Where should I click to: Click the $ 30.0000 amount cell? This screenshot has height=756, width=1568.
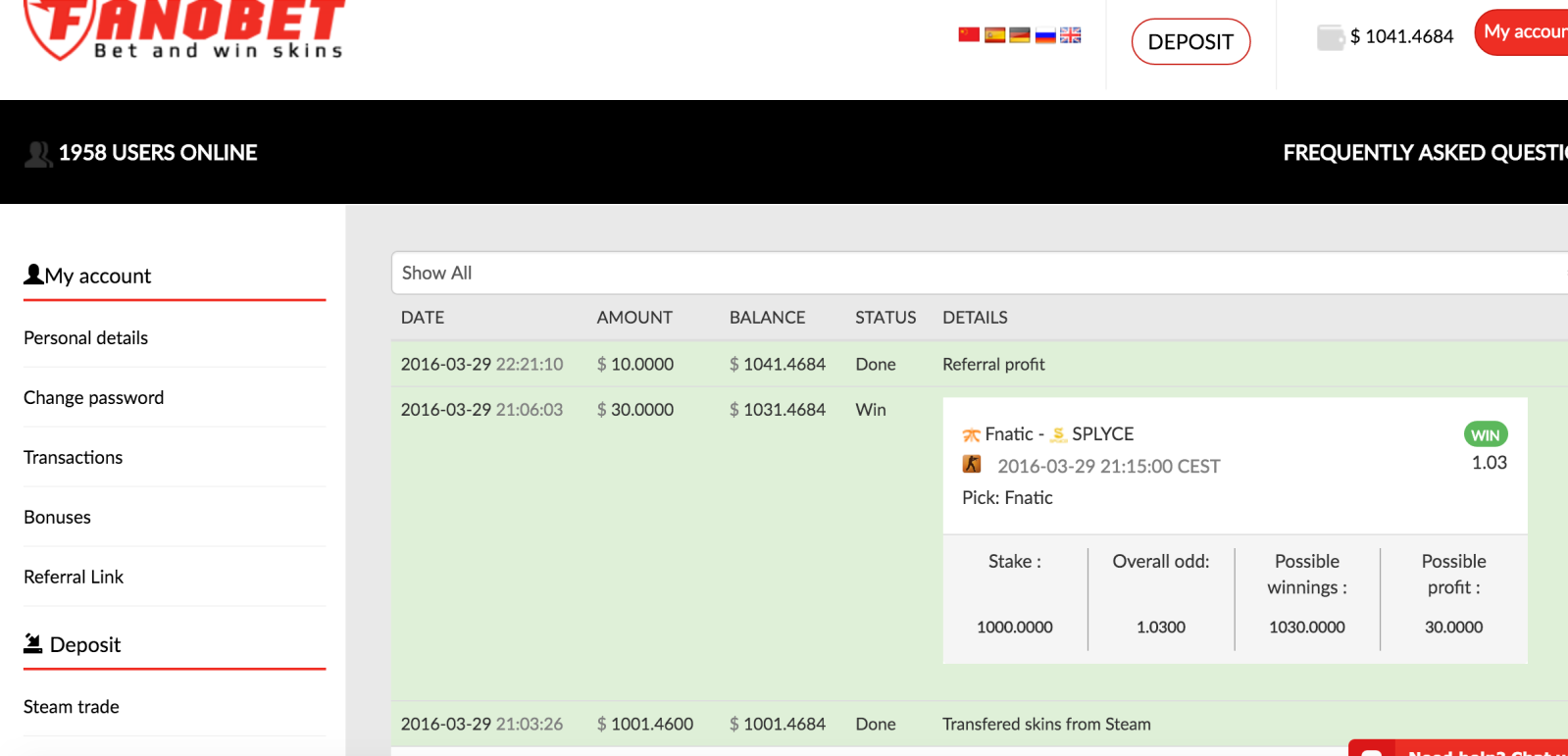point(635,410)
